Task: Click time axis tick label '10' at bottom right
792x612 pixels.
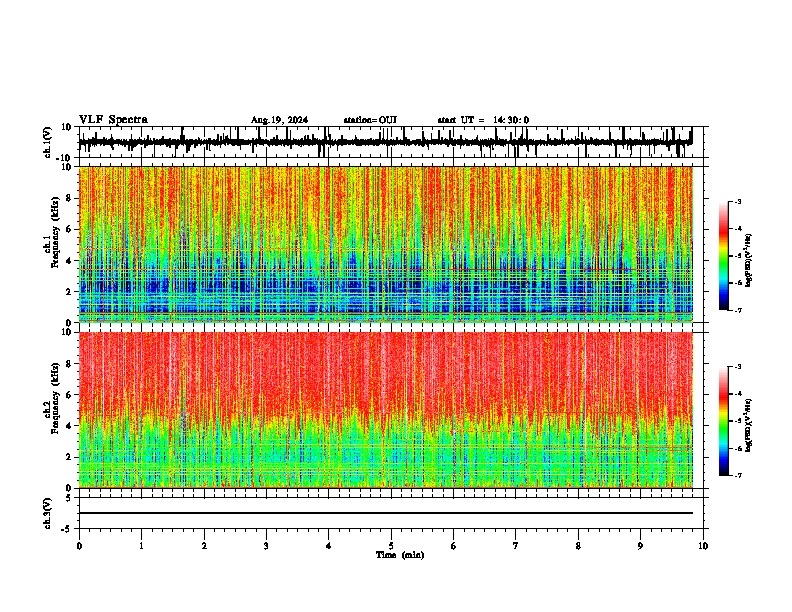Action: [703, 546]
